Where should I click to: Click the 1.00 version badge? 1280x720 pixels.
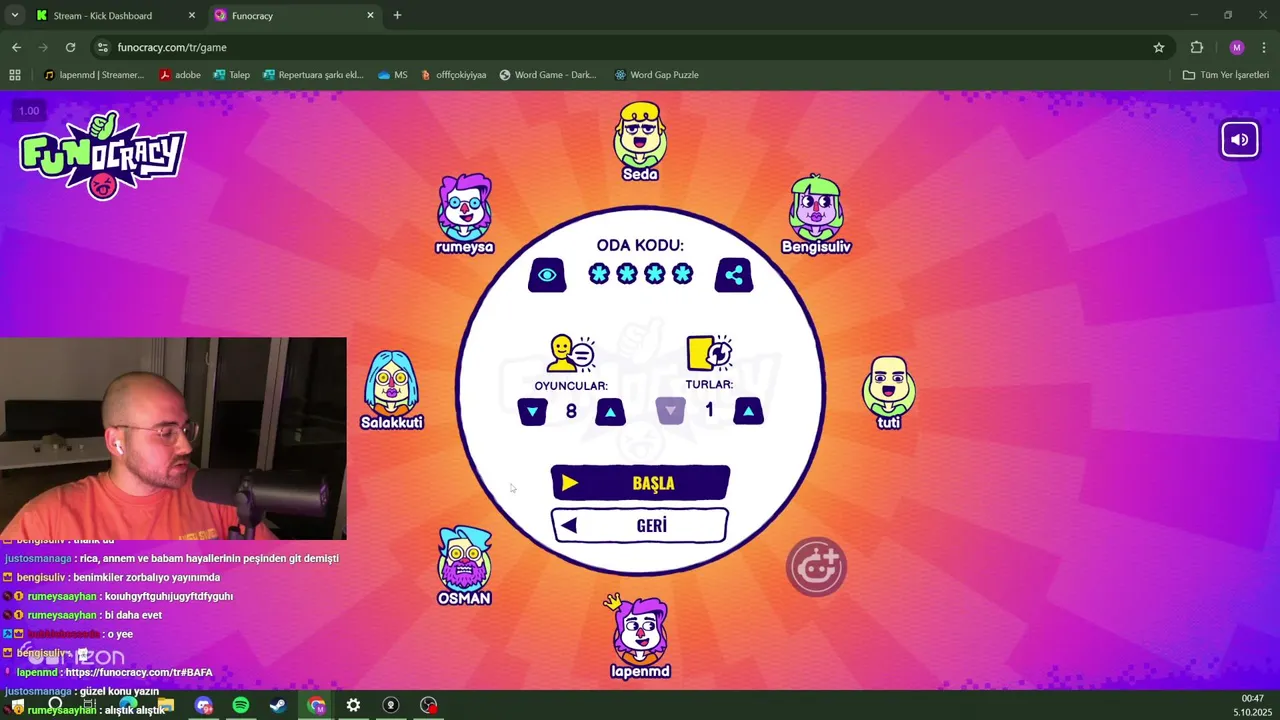pyautogui.click(x=29, y=111)
